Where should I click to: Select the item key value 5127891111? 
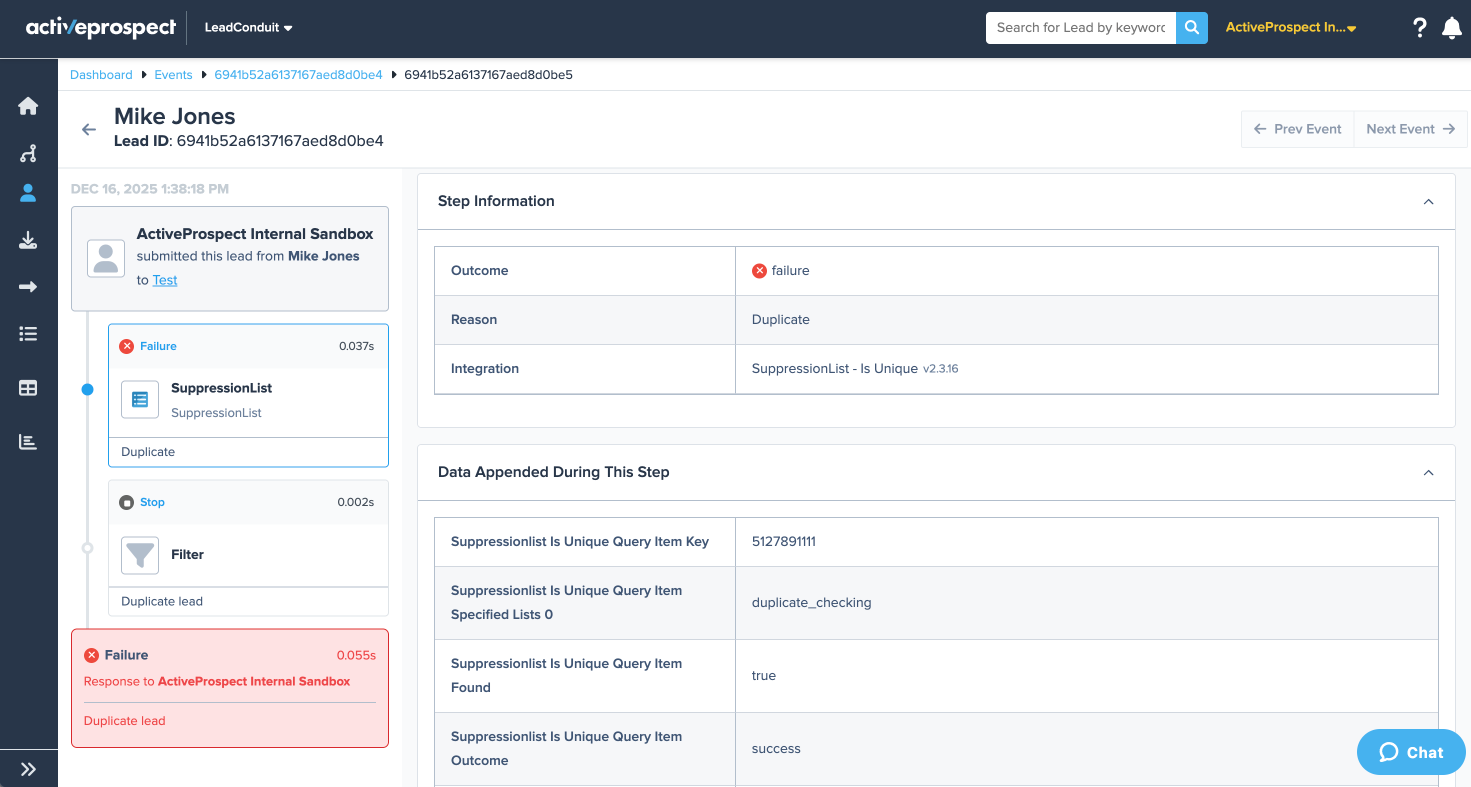(784, 541)
